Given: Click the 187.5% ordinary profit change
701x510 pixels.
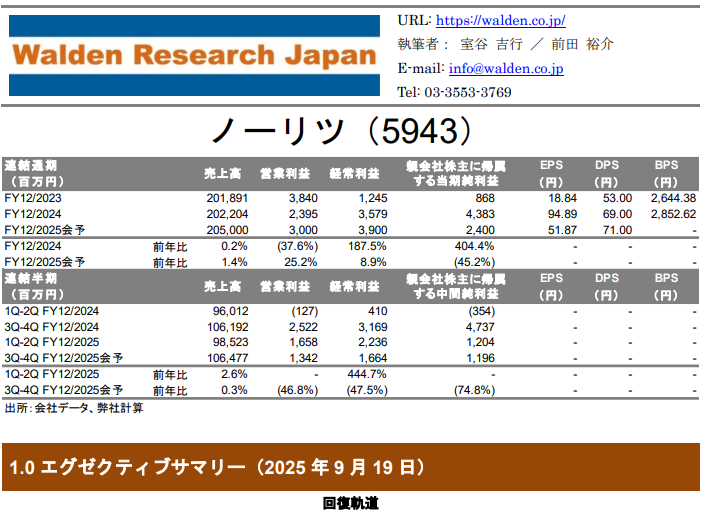Looking at the screenshot, I should click(x=367, y=246).
